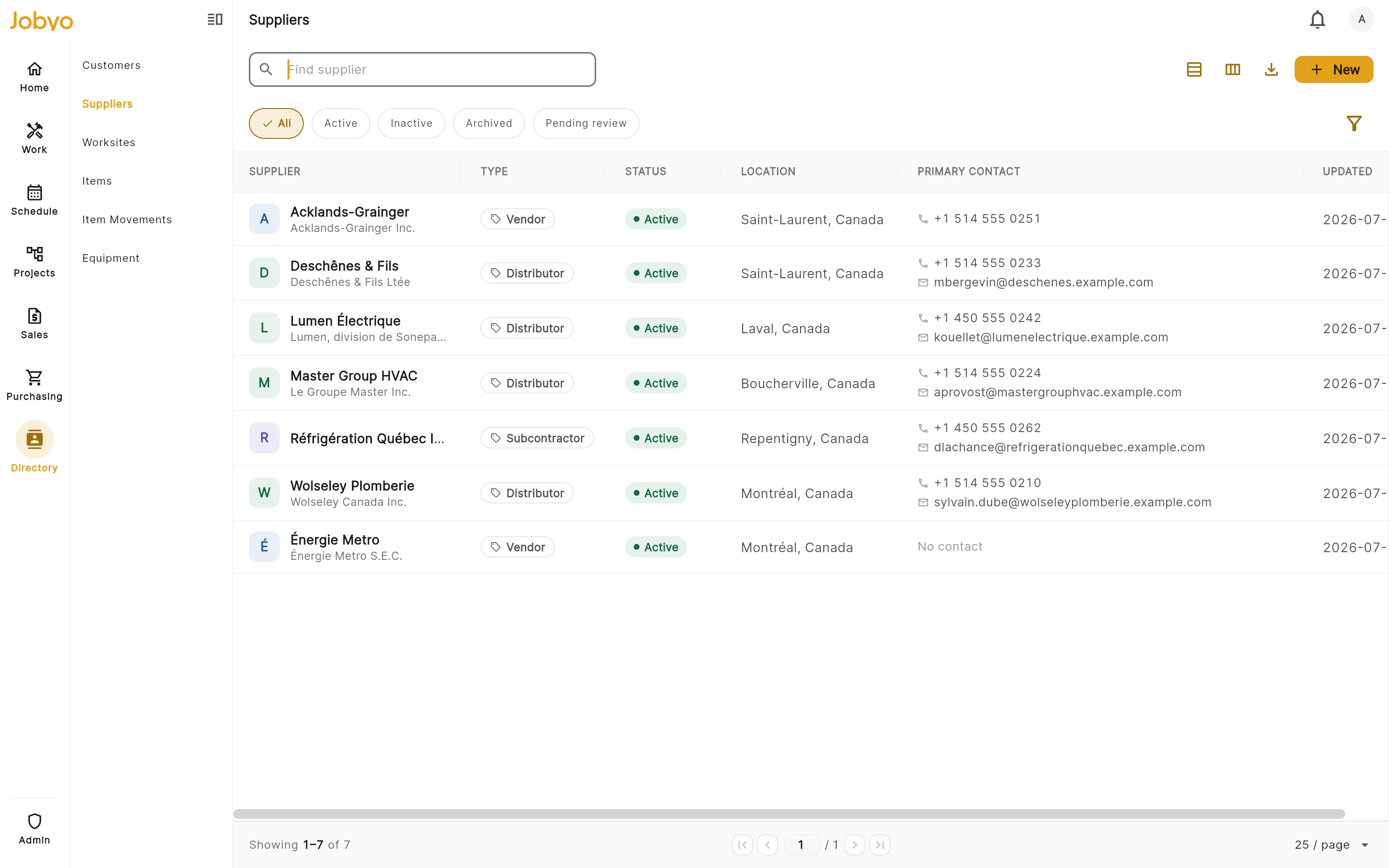Open the Schedule section
This screenshot has height=868, width=1389.
pyautogui.click(x=34, y=200)
